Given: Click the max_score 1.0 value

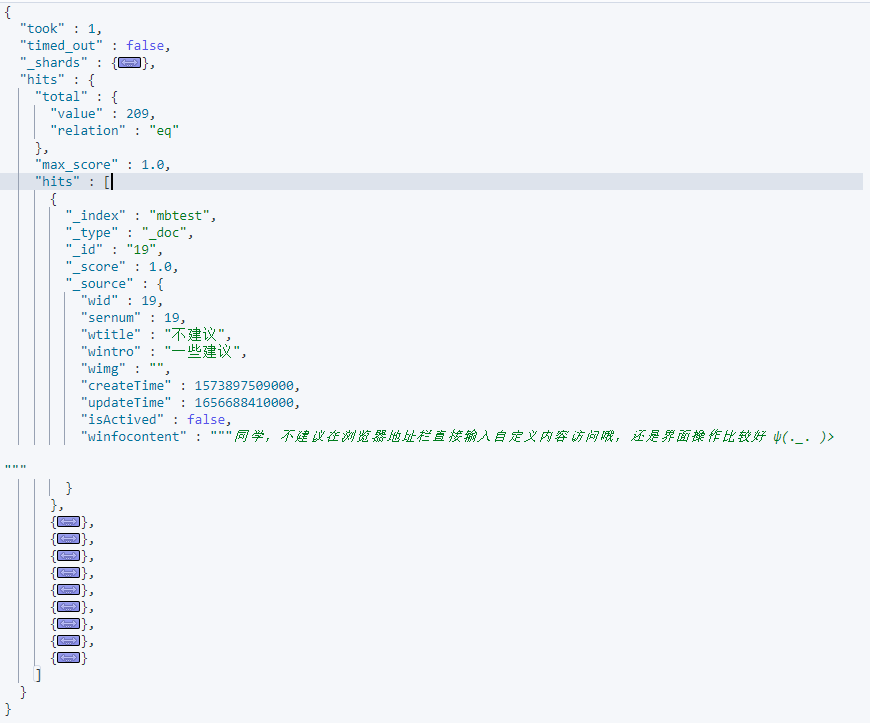Looking at the screenshot, I should (154, 165).
